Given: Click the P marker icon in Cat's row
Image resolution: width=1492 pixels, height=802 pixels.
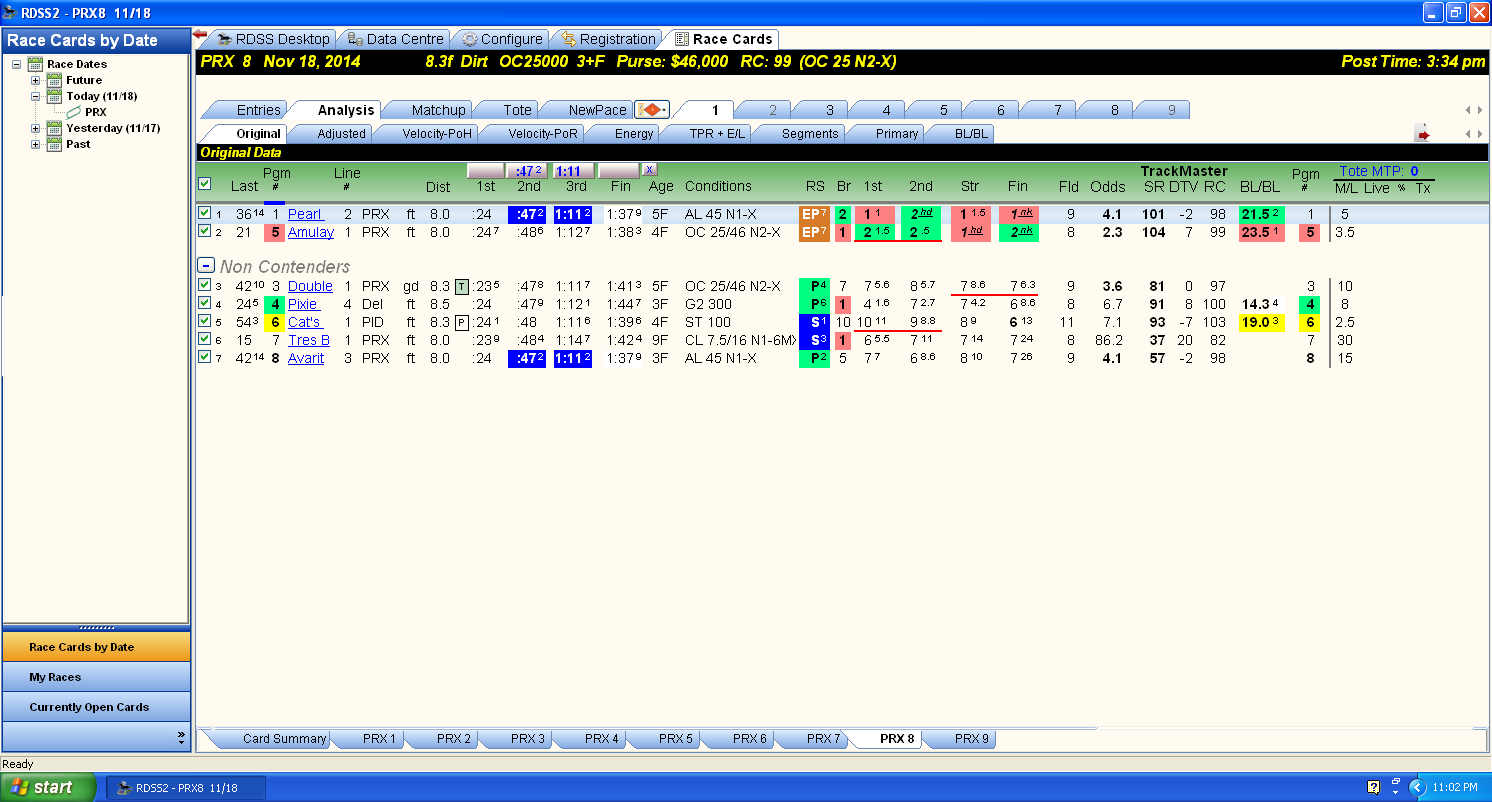Looking at the screenshot, I should 462,322.
